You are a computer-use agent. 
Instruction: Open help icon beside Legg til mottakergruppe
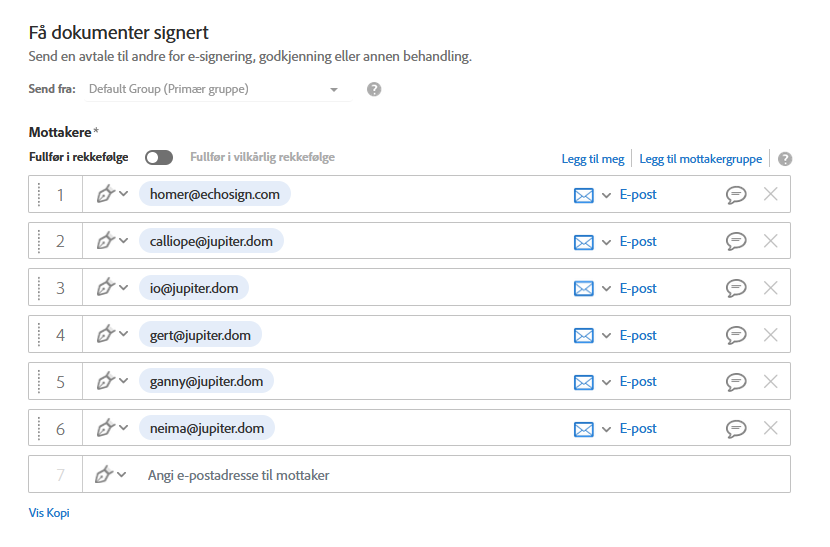pyautogui.click(x=785, y=159)
